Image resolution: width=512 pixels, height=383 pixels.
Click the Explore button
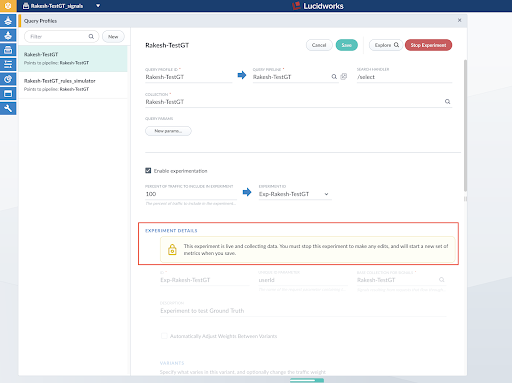click(x=386, y=45)
